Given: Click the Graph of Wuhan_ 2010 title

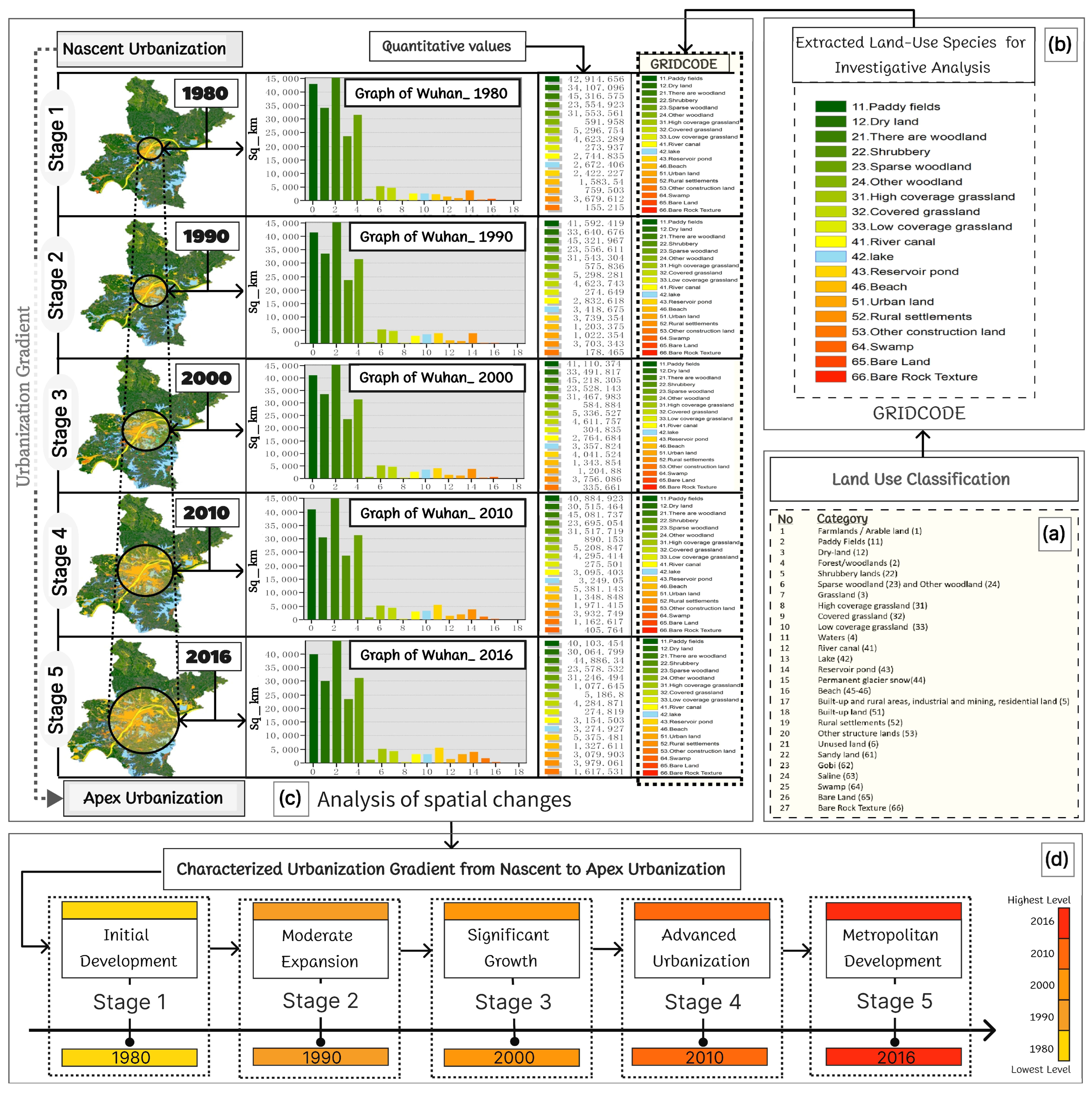Looking at the screenshot, I should 437,513.
